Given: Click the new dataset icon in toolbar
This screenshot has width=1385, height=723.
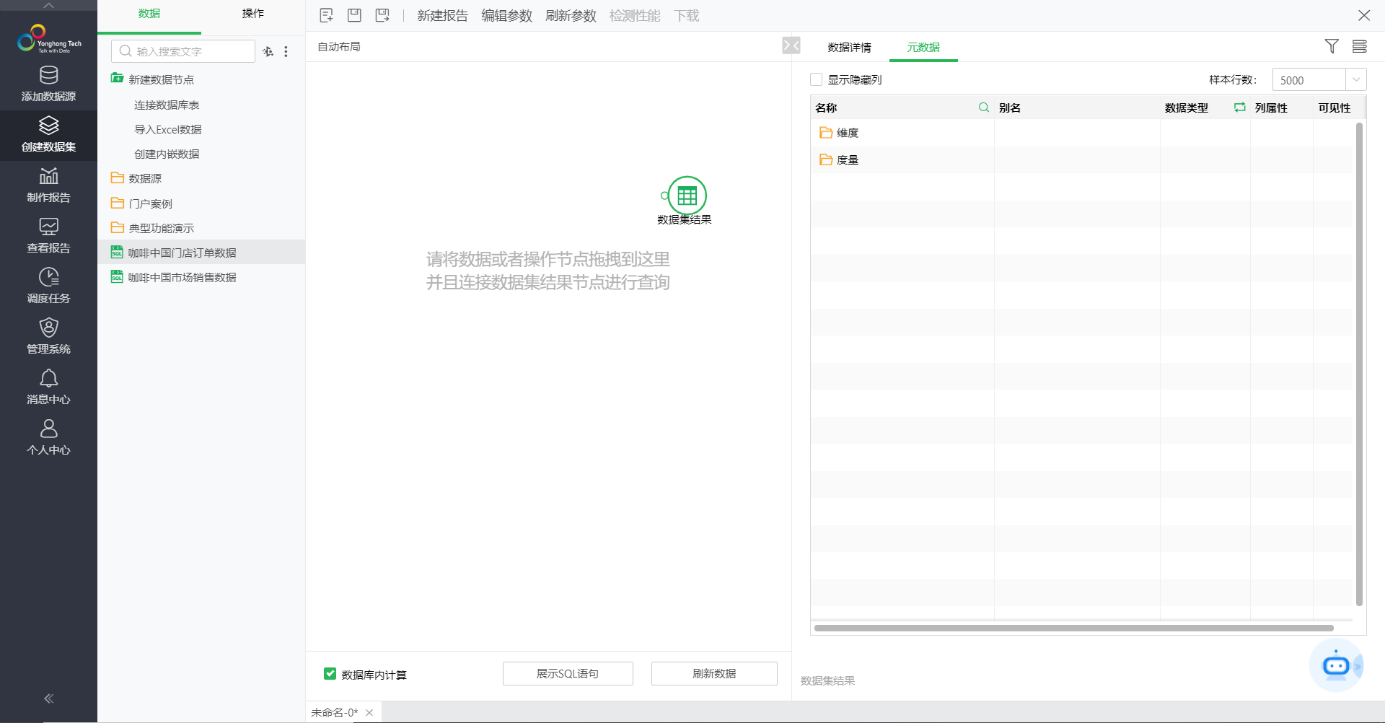Looking at the screenshot, I should pos(326,15).
